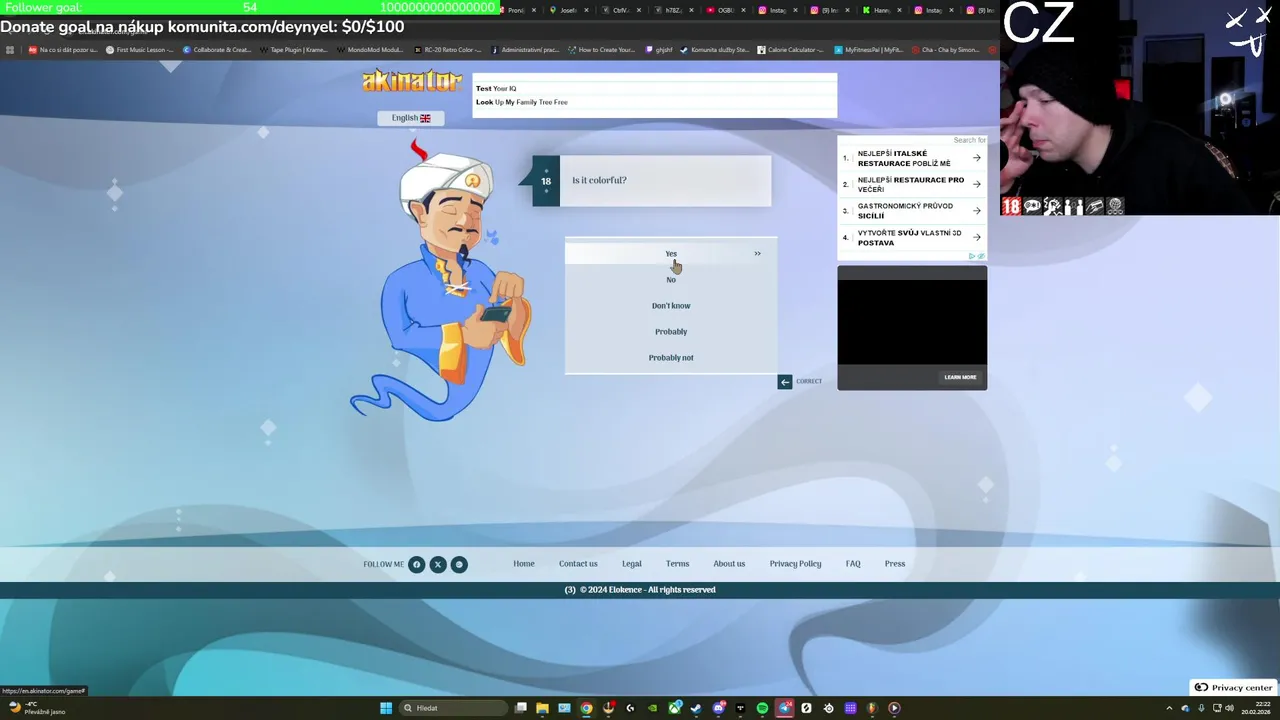Choose the Don't know answer
This screenshot has width=1280, height=720.
click(671, 305)
